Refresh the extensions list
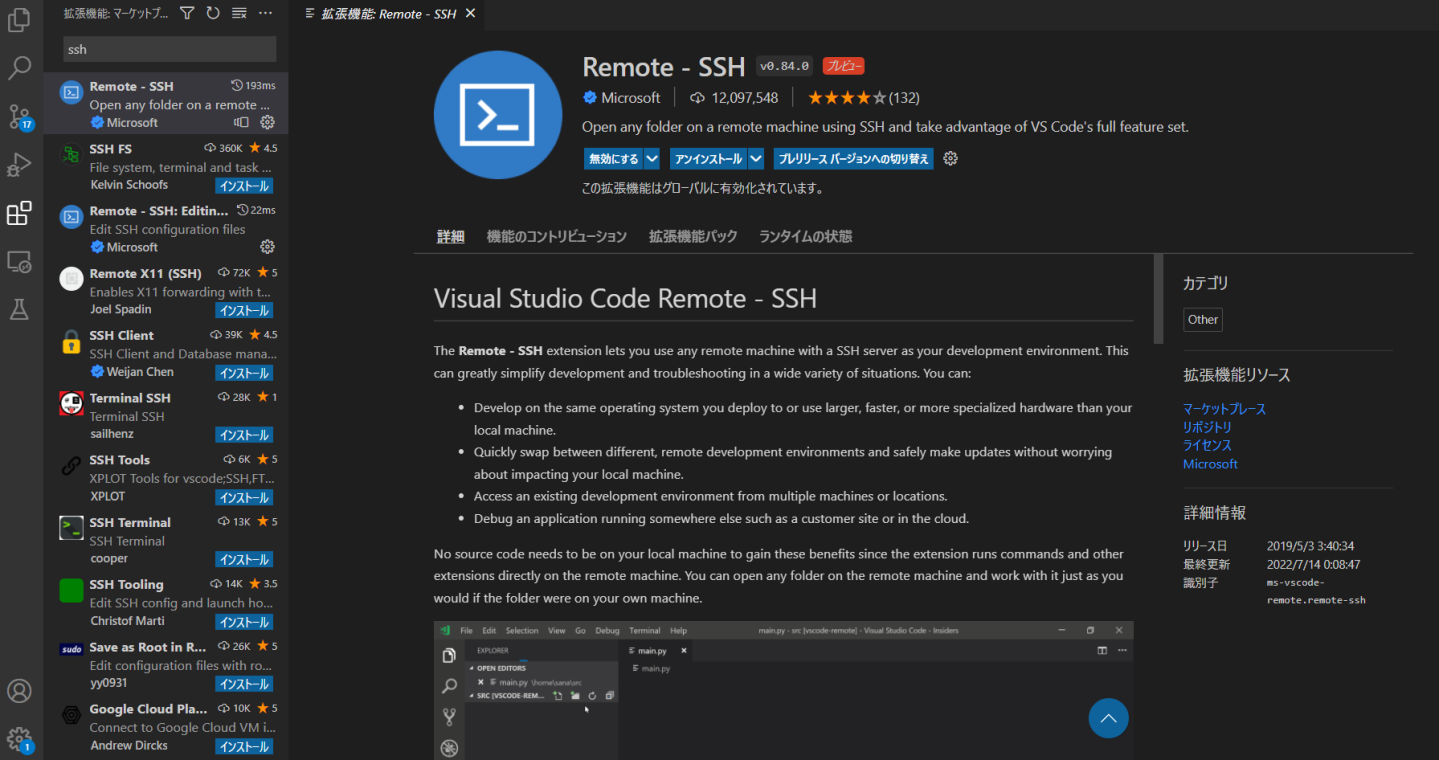The image size is (1439, 760). [x=213, y=13]
